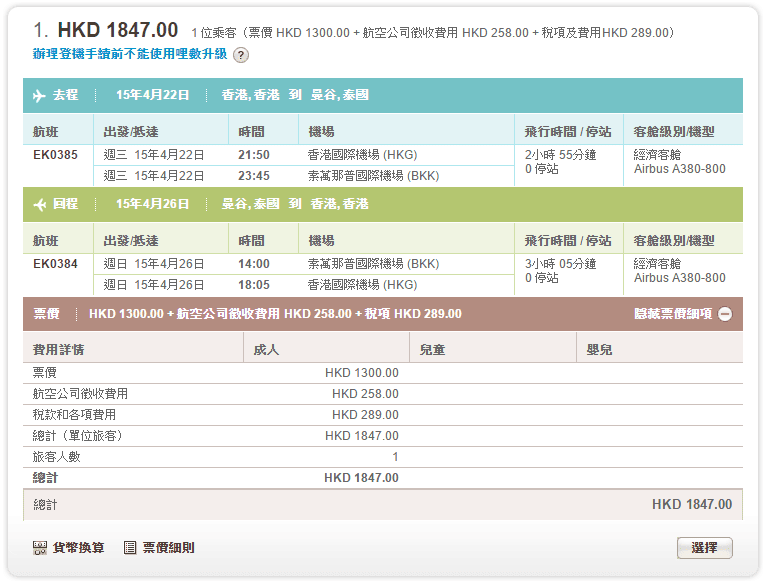Open the 貨幣換算 currency conversion link
The height and width of the screenshot is (586, 767).
click(78, 548)
